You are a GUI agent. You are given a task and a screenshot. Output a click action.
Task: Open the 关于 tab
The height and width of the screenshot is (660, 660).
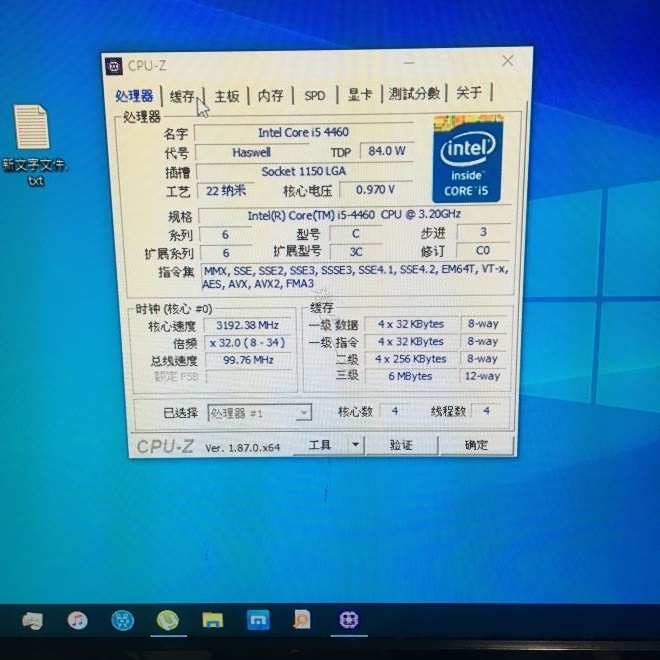pyautogui.click(x=469, y=93)
